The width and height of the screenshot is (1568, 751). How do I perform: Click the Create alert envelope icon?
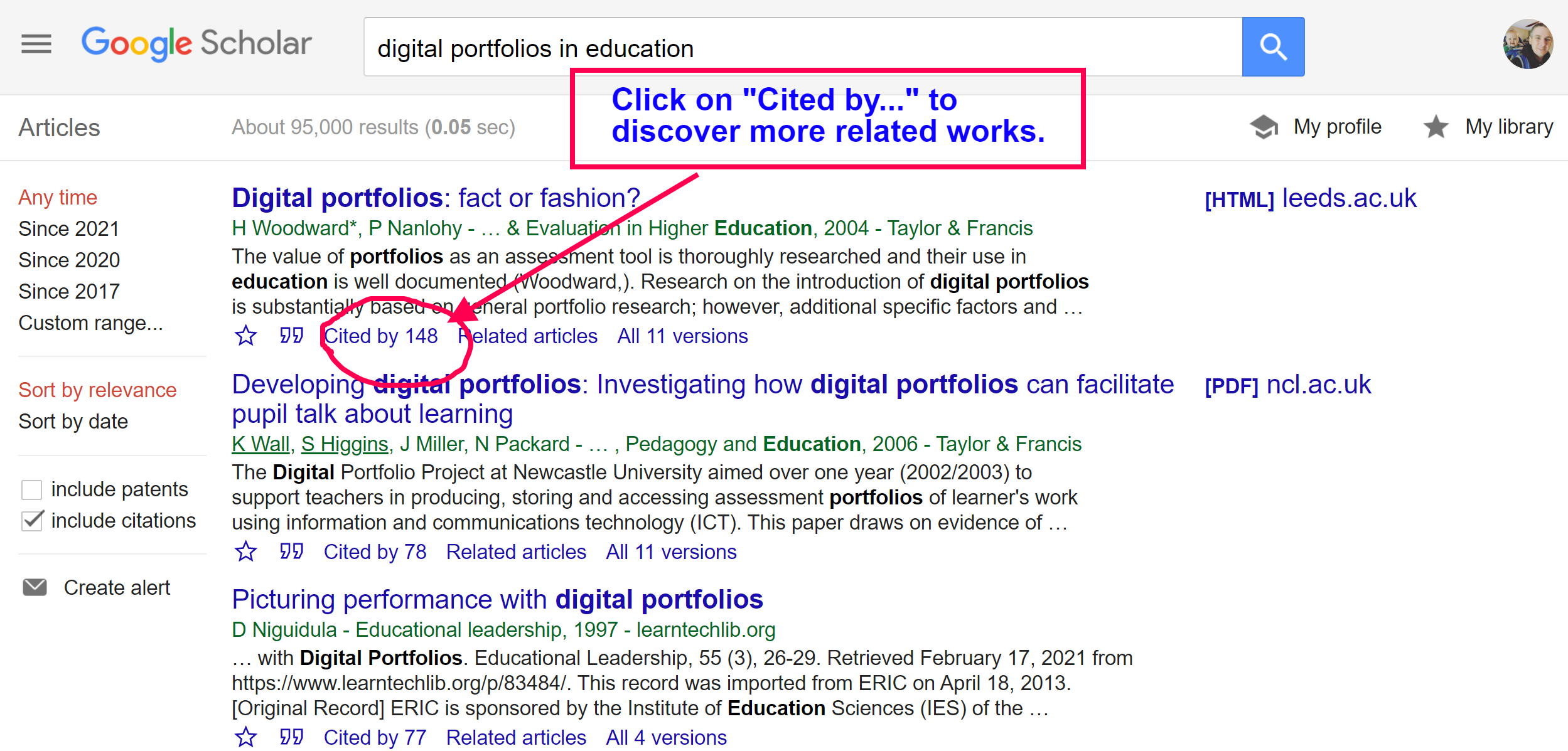click(35, 587)
